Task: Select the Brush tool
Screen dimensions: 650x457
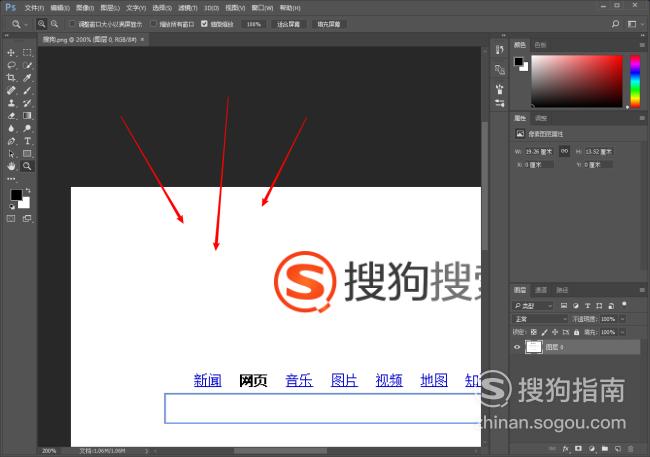Action: click(27, 90)
